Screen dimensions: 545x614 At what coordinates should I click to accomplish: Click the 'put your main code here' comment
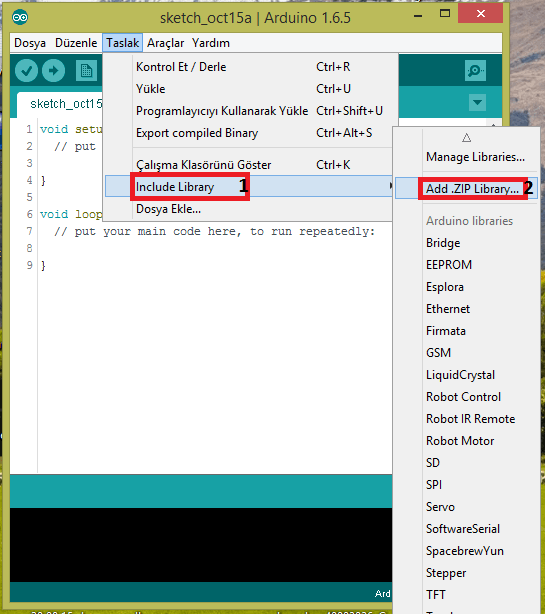tap(215, 231)
